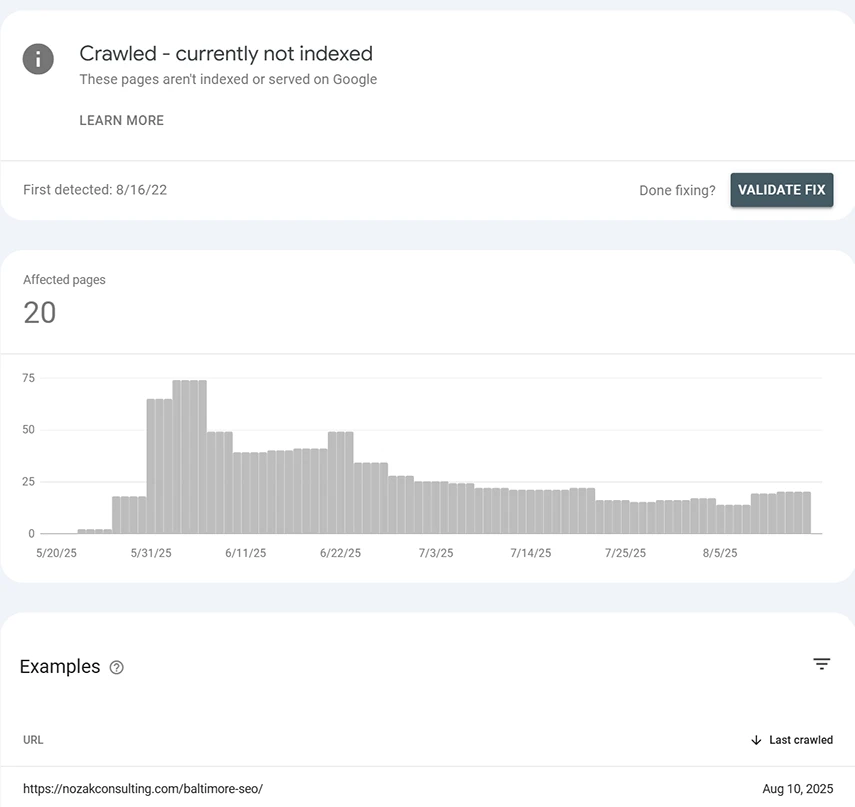
Task: Open the nozakconsulting.com/baltimore-seo/ URL row
Action: click(x=141, y=788)
